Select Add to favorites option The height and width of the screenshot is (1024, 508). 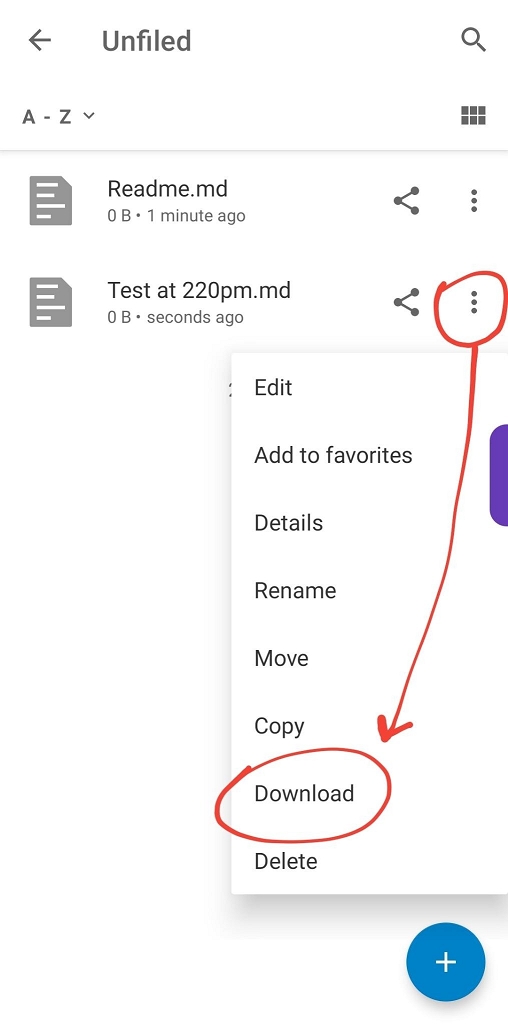click(x=370, y=455)
